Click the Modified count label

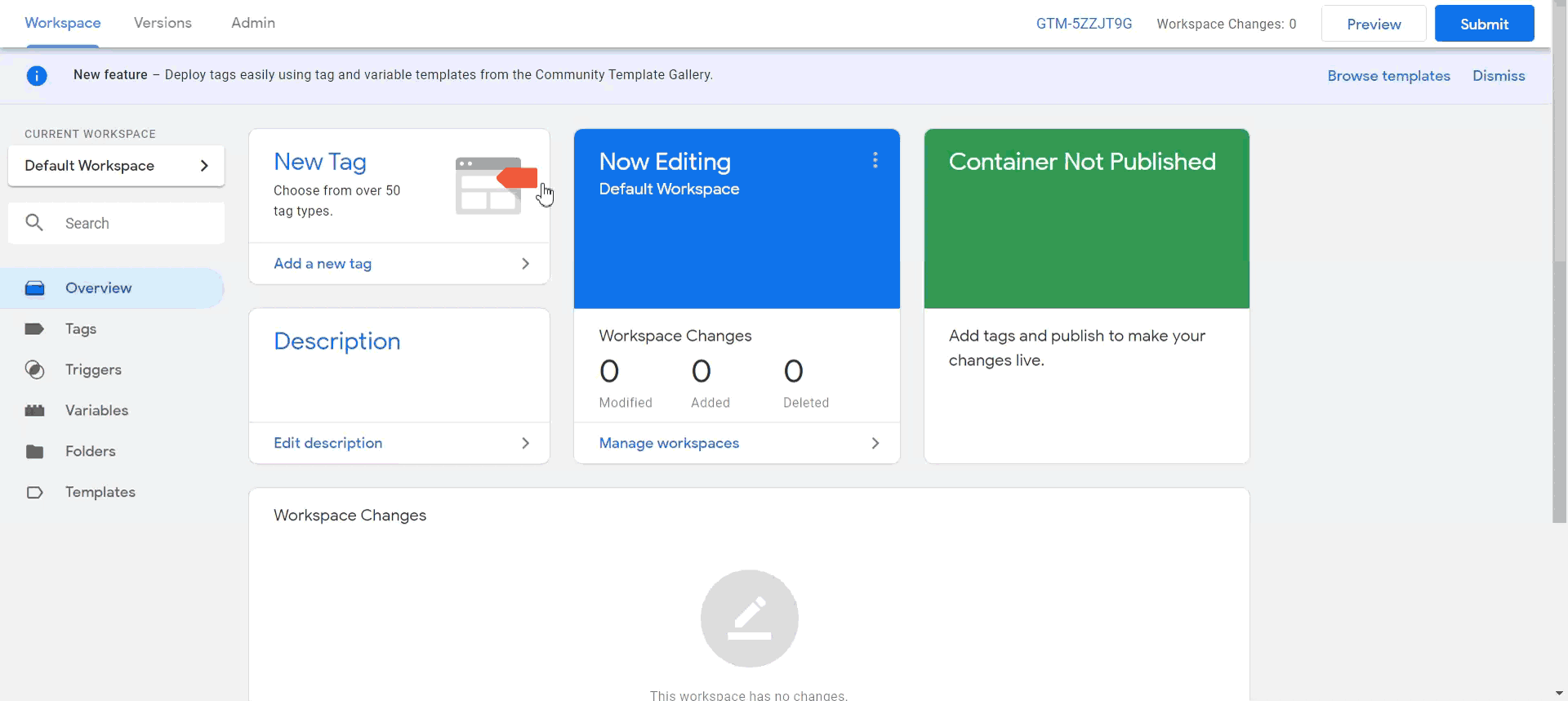pos(626,403)
